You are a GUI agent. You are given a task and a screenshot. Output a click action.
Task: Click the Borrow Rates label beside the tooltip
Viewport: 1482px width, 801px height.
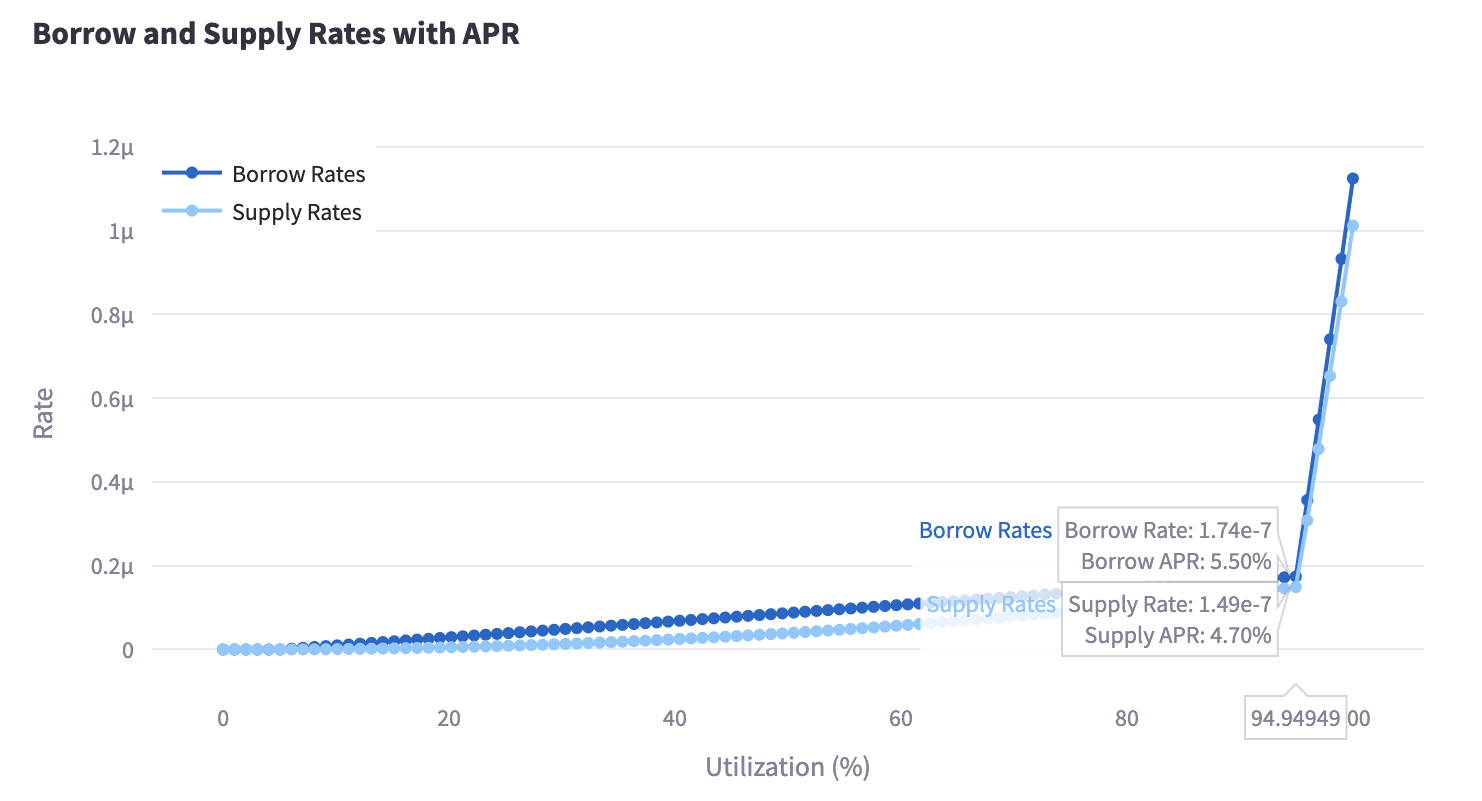[985, 530]
